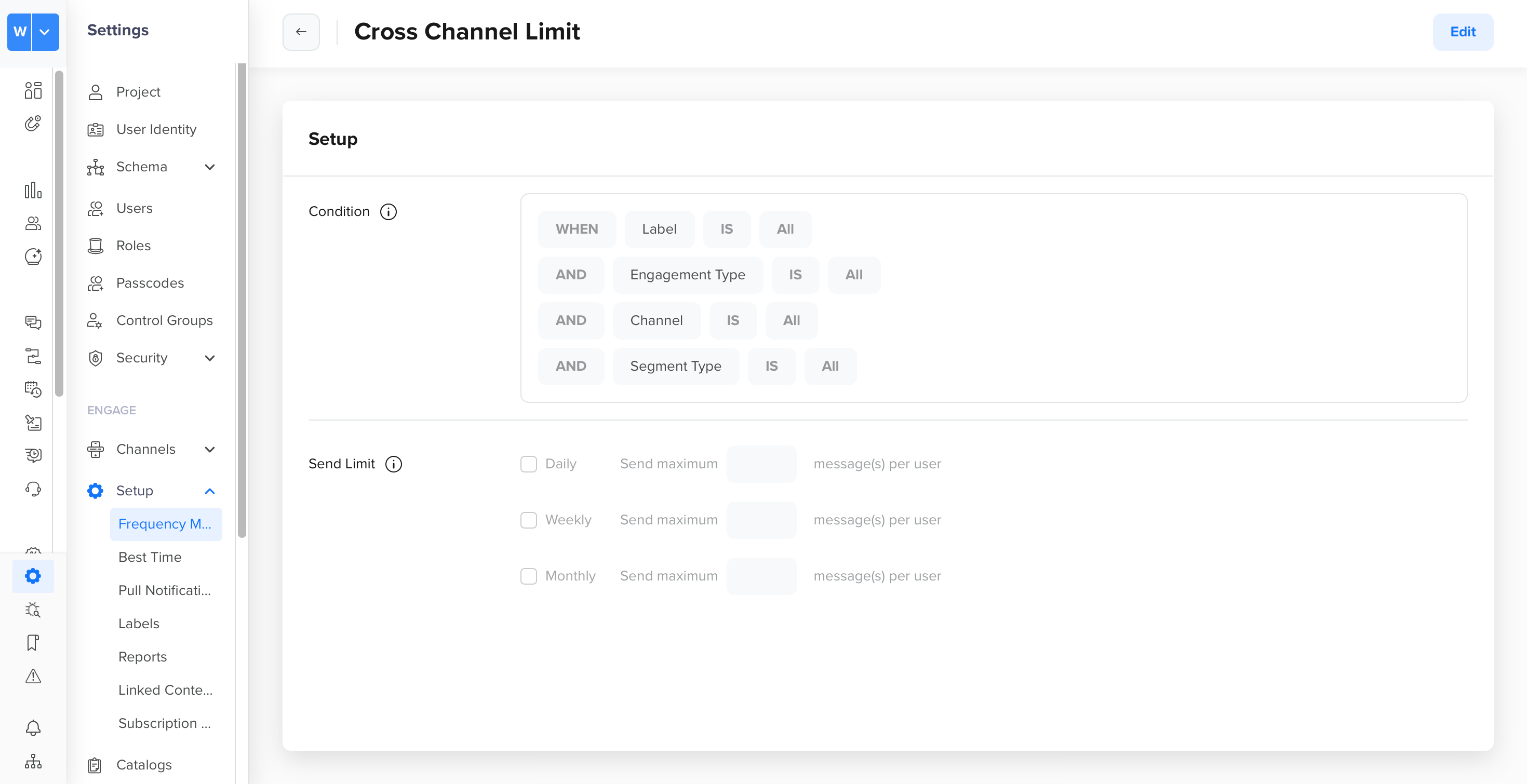Expand the Schema menu chevron
Viewport: 1527px width, 784px height.
point(209,167)
